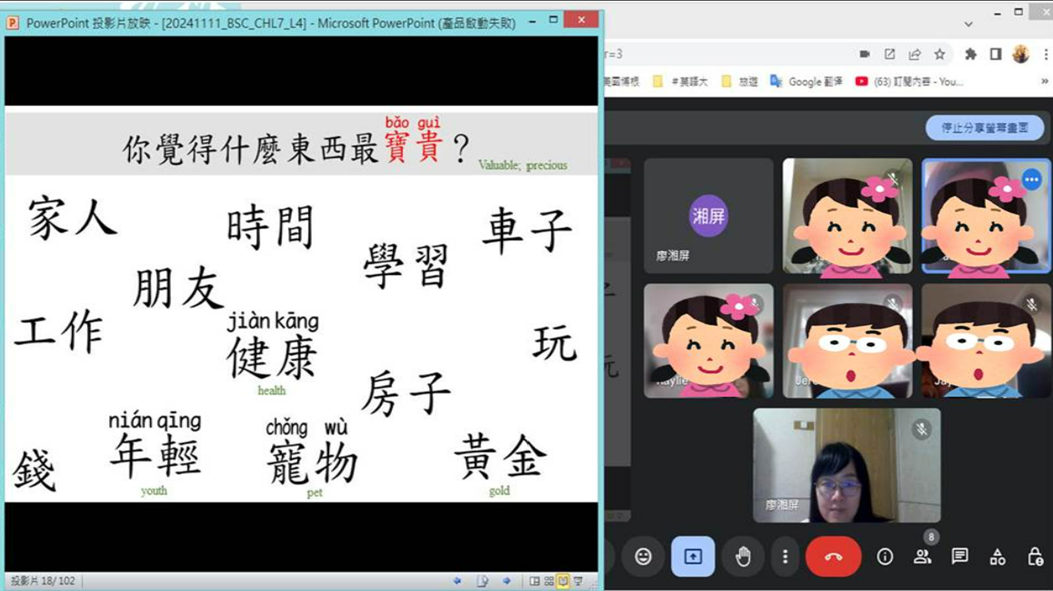Open host controls with the lock icon
The width and height of the screenshot is (1053, 591).
[x=1034, y=556]
